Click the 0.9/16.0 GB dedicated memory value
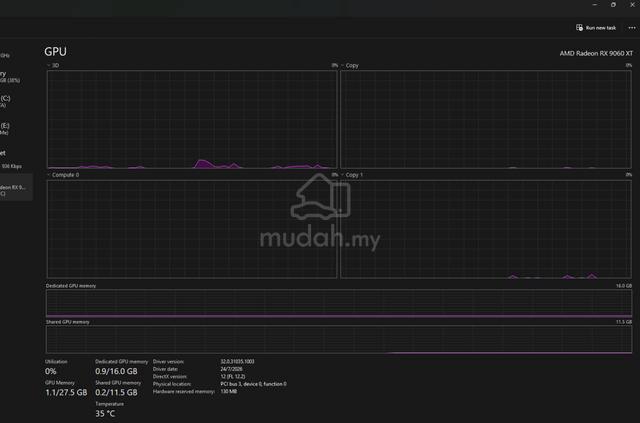640x423 pixels. (x=116, y=371)
